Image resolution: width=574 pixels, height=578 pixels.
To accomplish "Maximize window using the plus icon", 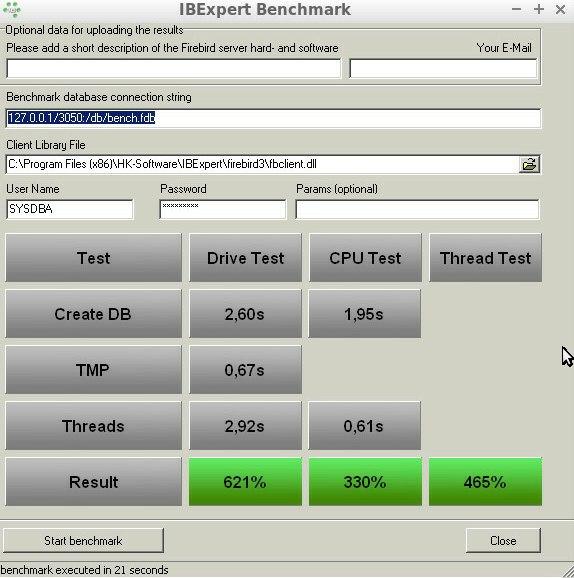I will (x=539, y=9).
